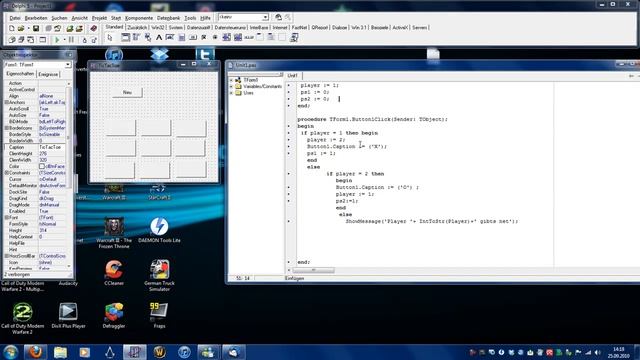640x360 pixels.
Task: Click the green Run arrow icon
Action: (58, 40)
